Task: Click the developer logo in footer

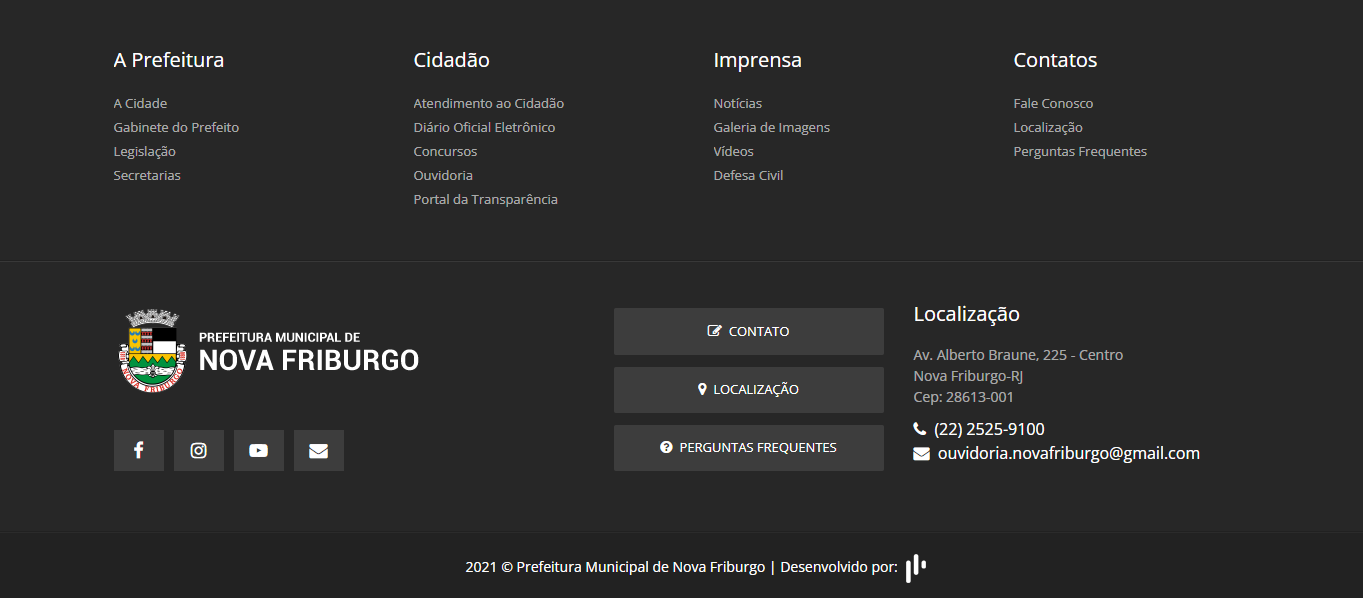Action: (915, 568)
